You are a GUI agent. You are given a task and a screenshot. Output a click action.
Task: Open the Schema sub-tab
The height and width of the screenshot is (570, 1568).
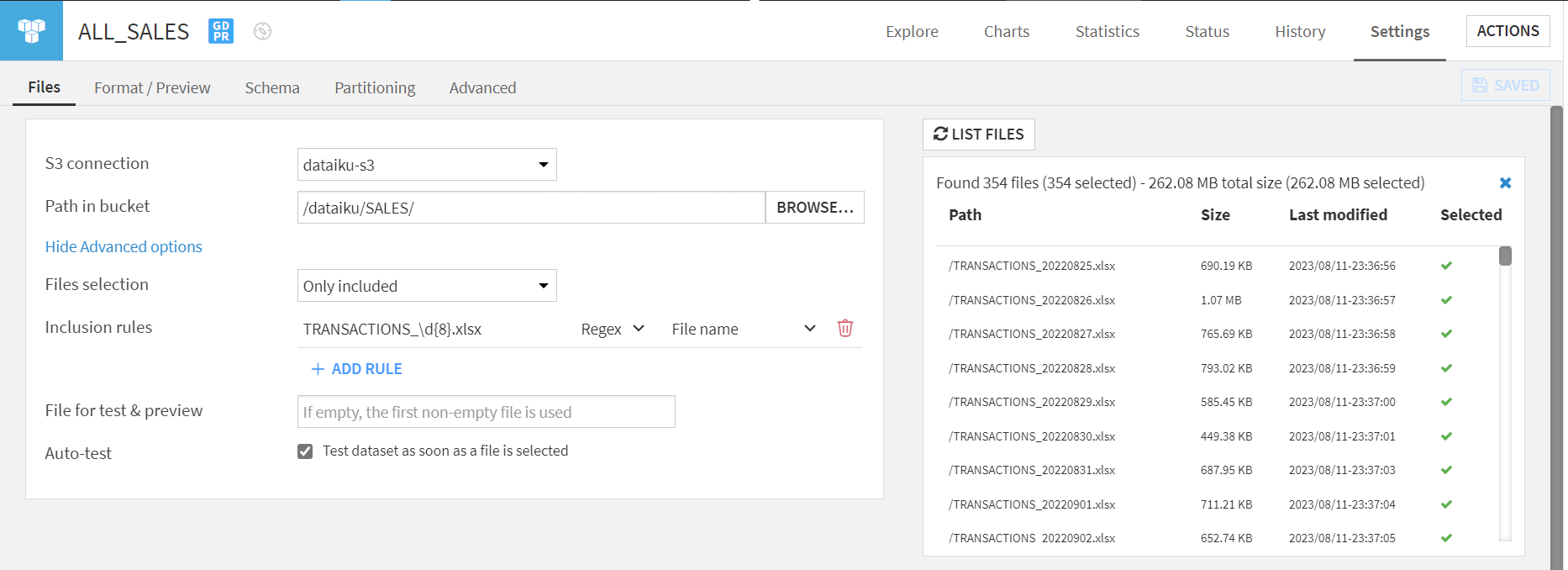coord(272,87)
